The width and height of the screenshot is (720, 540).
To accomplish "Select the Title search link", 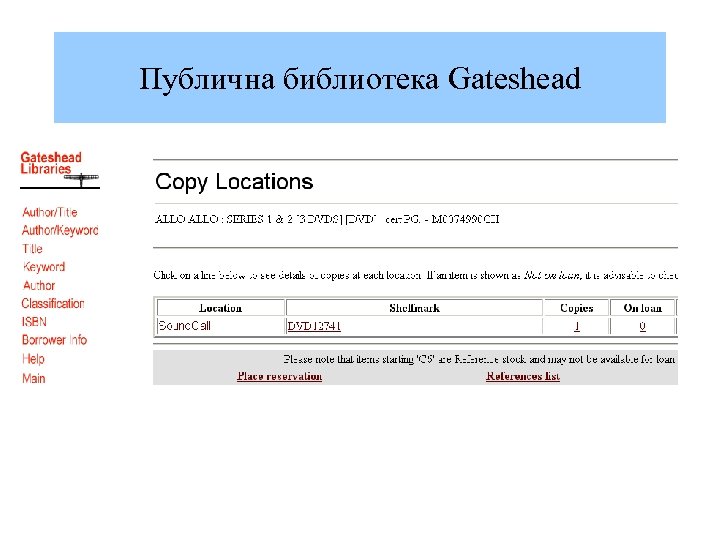I will (32, 248).
